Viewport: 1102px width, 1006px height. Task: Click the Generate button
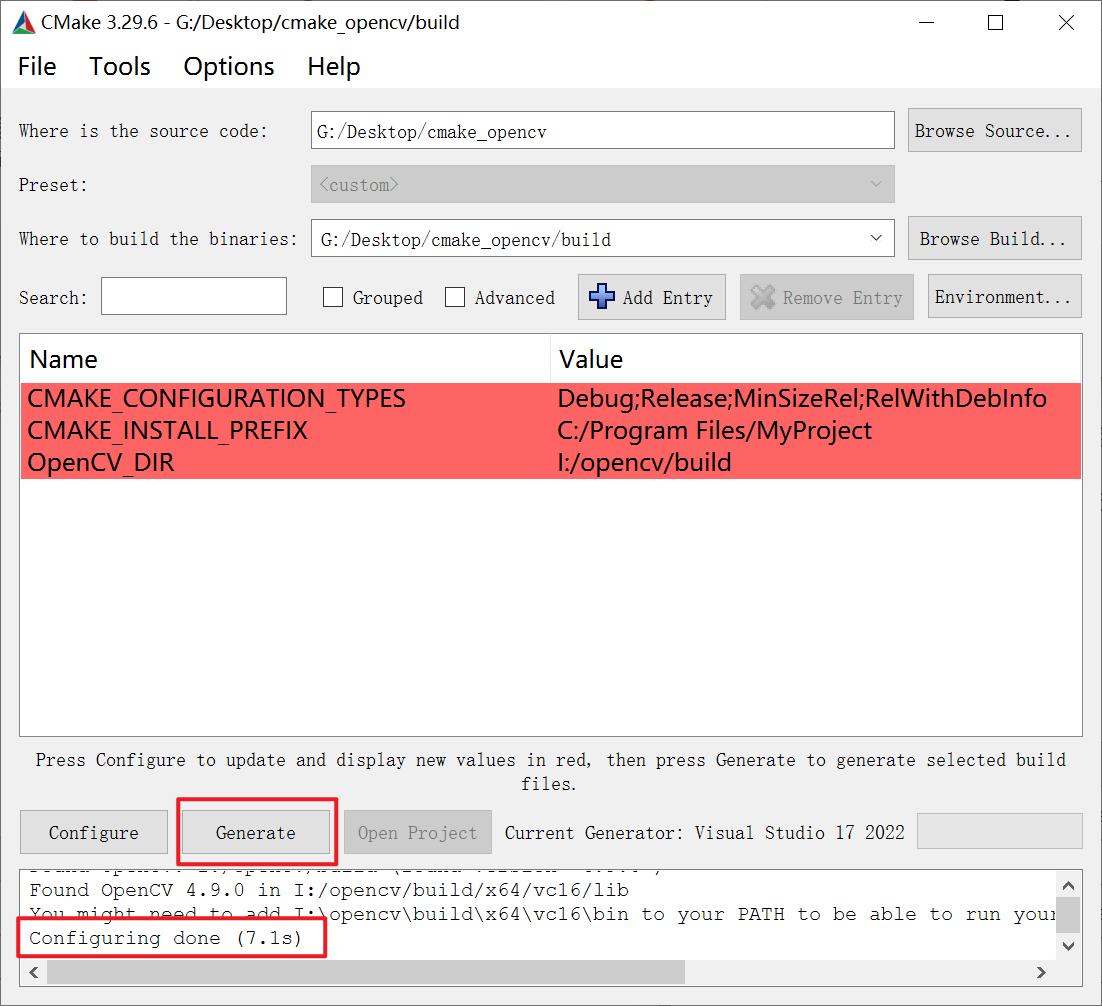point(256,832)
